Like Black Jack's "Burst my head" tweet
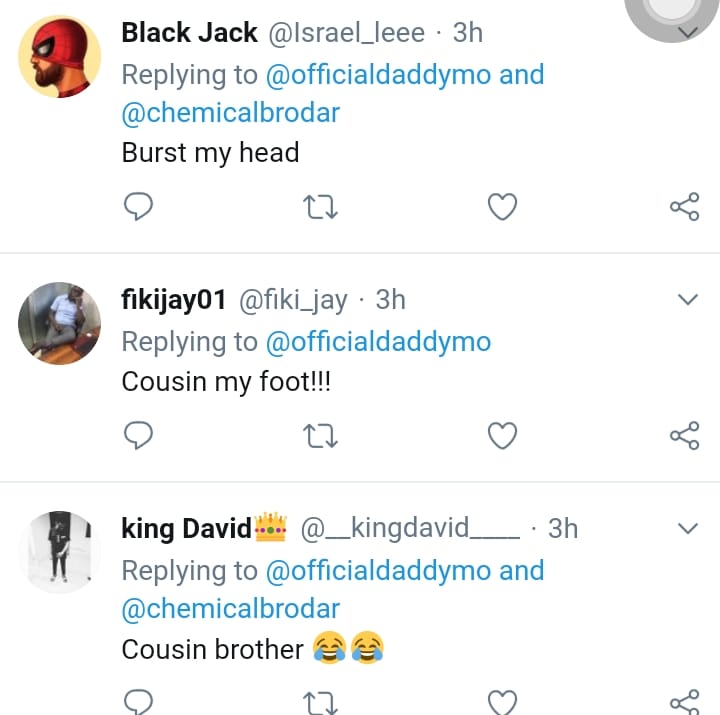The height and width of the screenshot is (715, 720). tap(502, 207)
